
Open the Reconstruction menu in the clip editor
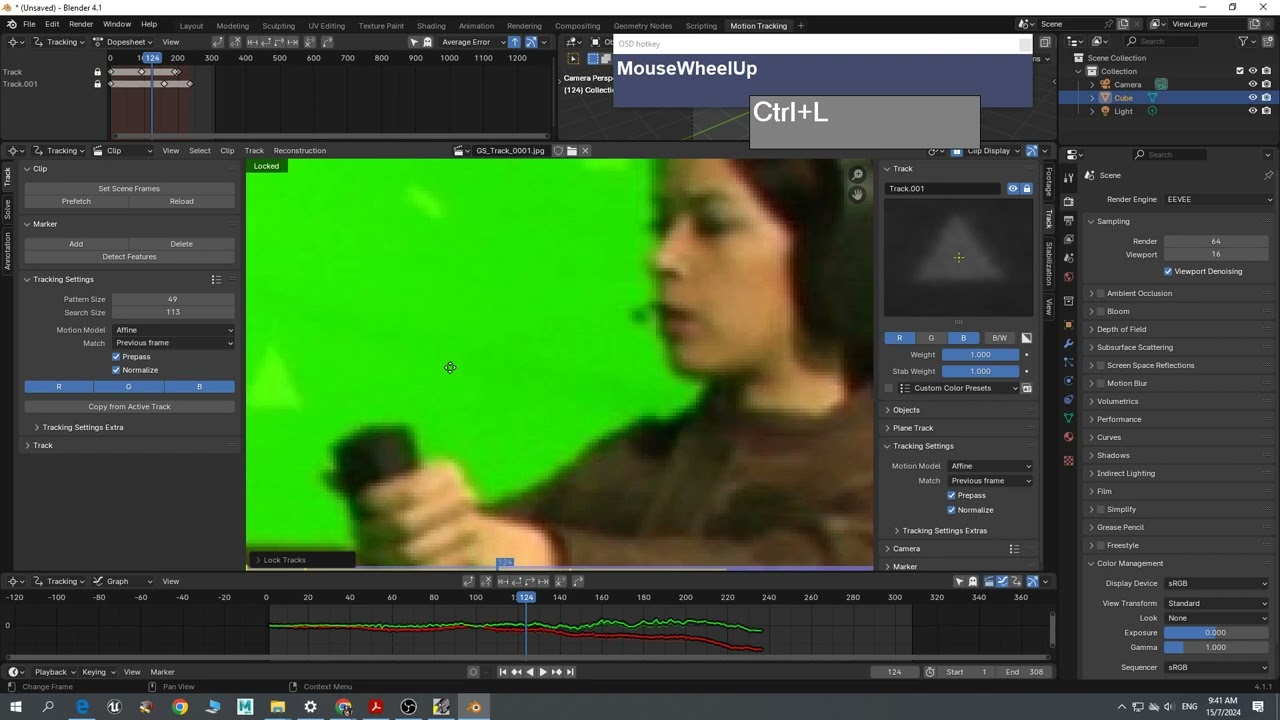coord(300,151)
